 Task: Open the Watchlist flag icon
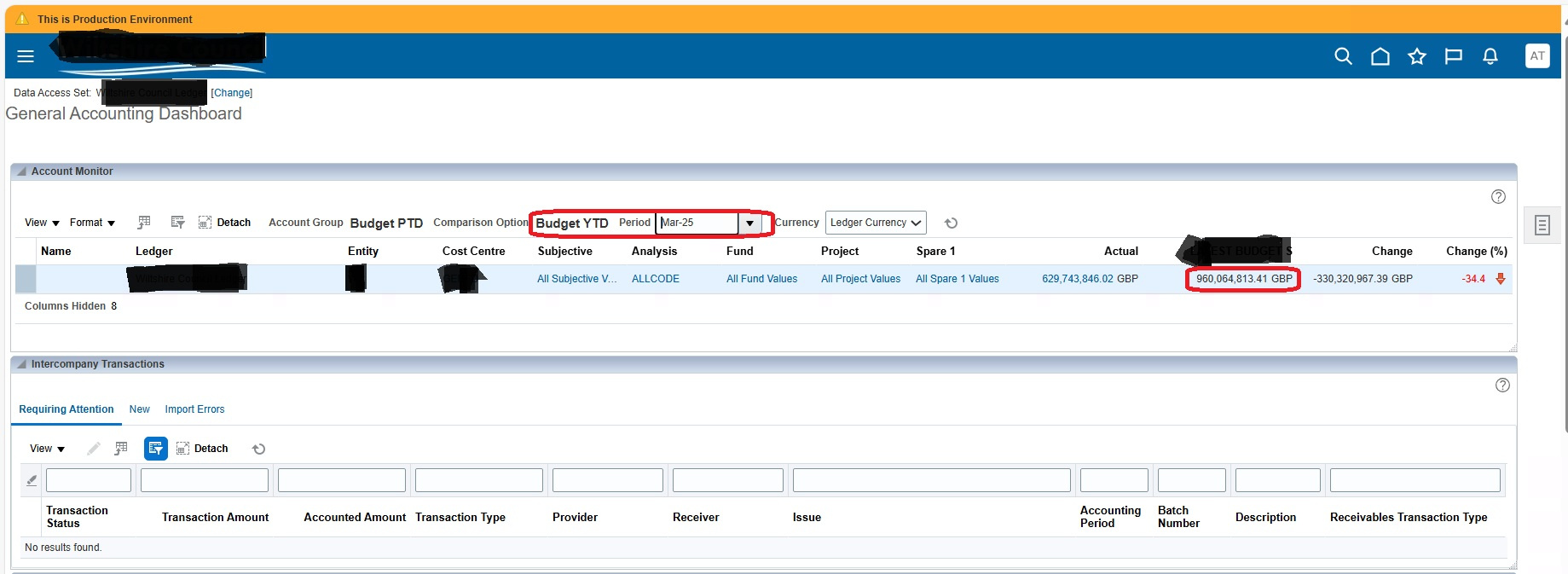pyautogui.click(x=1454, y=56)
